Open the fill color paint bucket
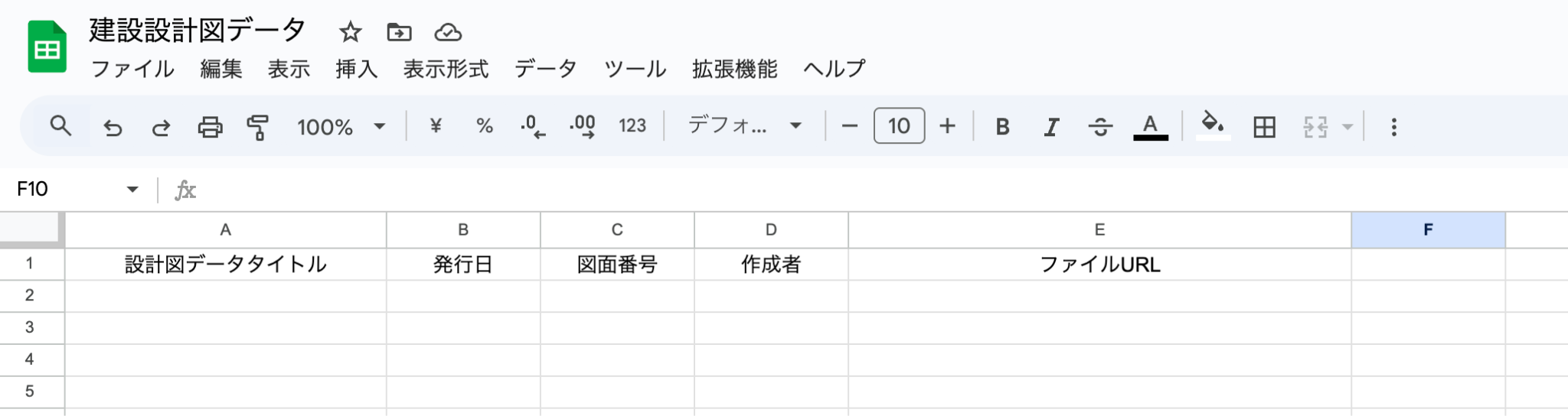The image size is (1568, 416). [1212, 125]
